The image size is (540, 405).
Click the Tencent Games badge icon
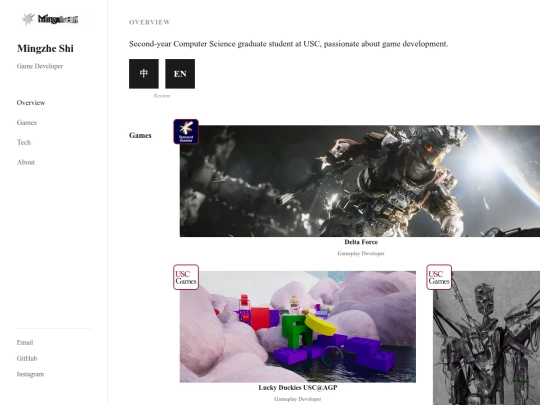point(186,132)
